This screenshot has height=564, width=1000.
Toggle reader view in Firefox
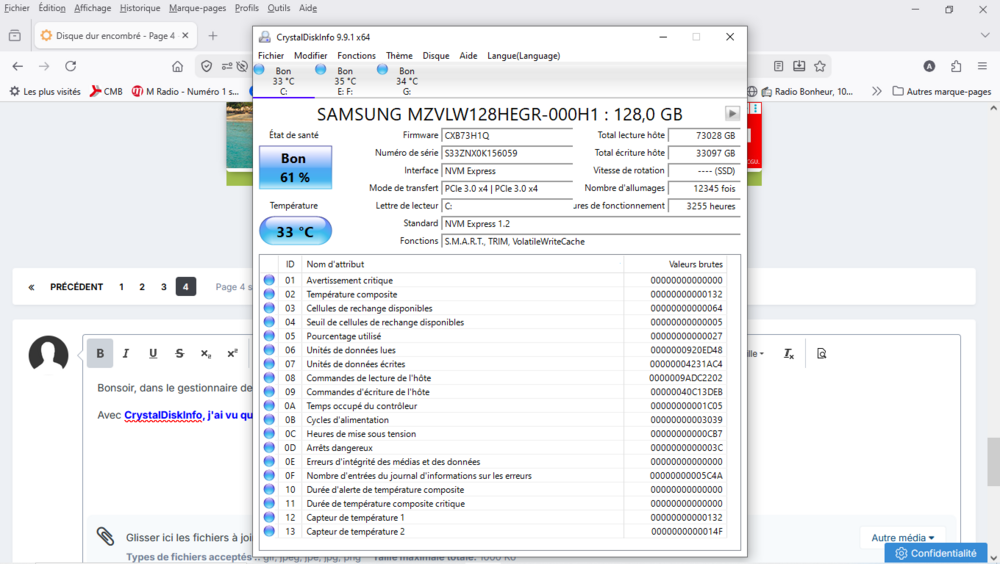[778, 66]
